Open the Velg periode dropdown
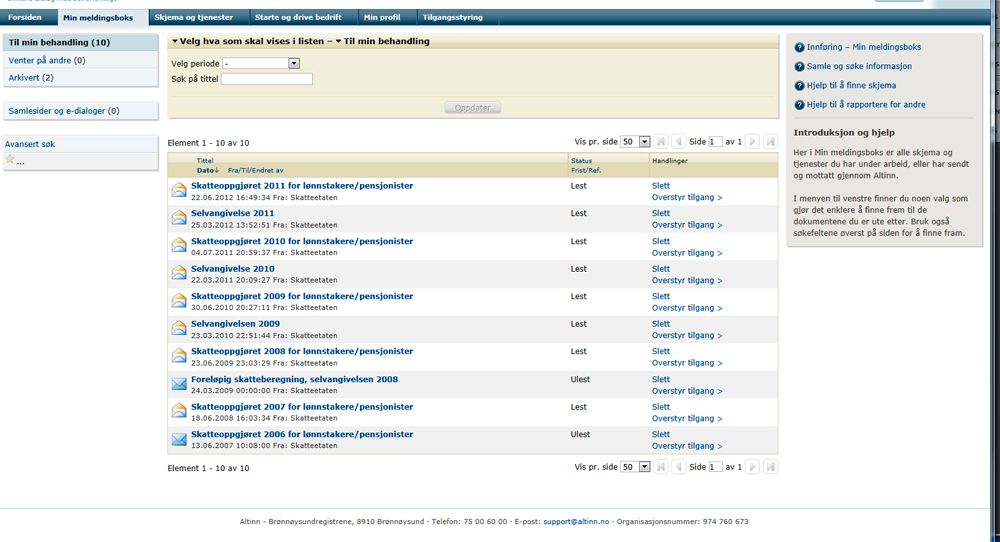 click(294, 63)
